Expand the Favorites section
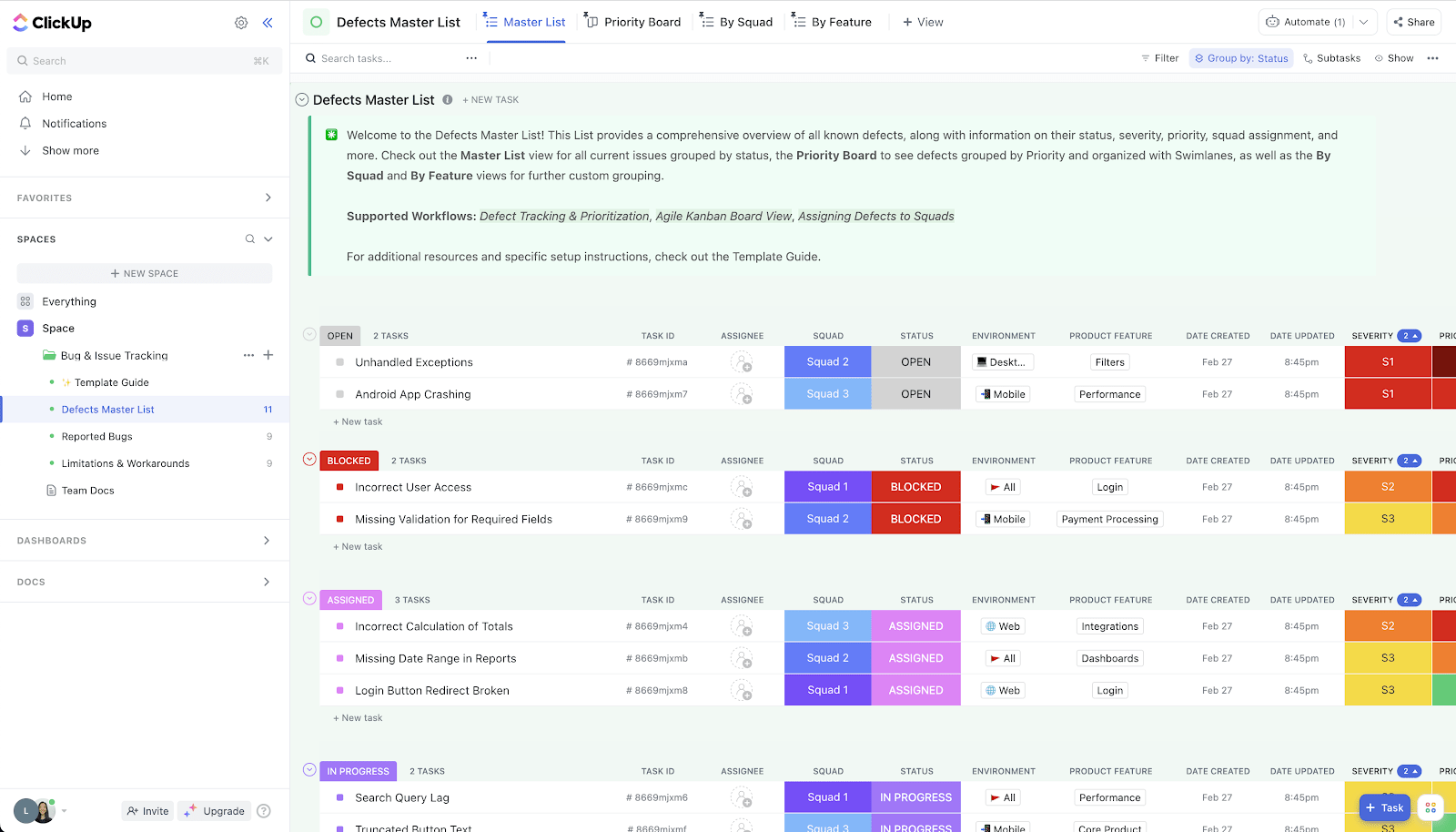 point(268,198)
